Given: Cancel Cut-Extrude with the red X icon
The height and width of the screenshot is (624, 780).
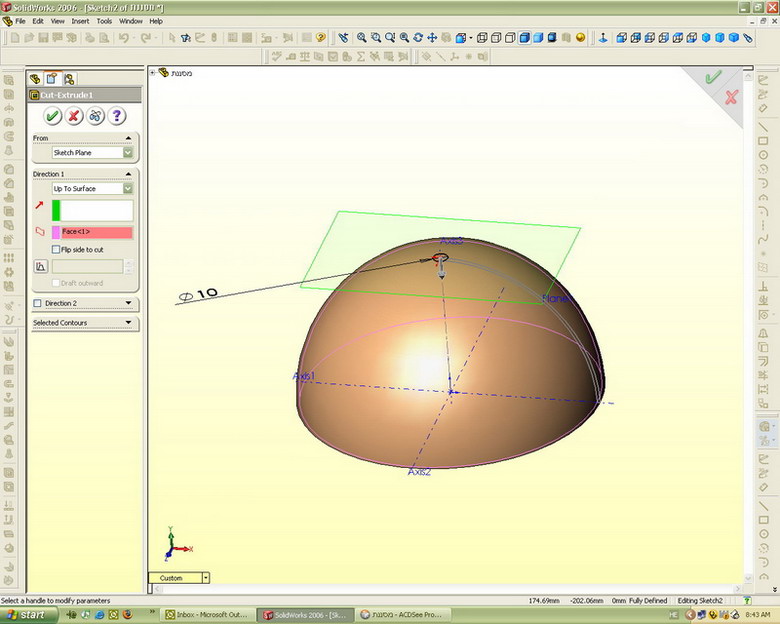Looking at the screenshot, I should click(74, 116).
